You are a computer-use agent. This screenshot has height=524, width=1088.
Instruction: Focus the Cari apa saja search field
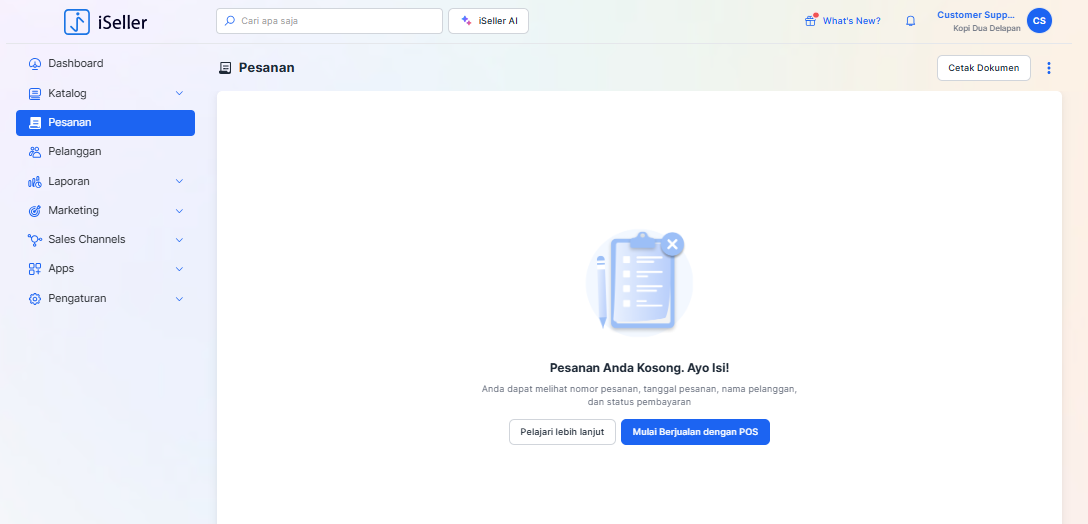[x=329, y=21]
